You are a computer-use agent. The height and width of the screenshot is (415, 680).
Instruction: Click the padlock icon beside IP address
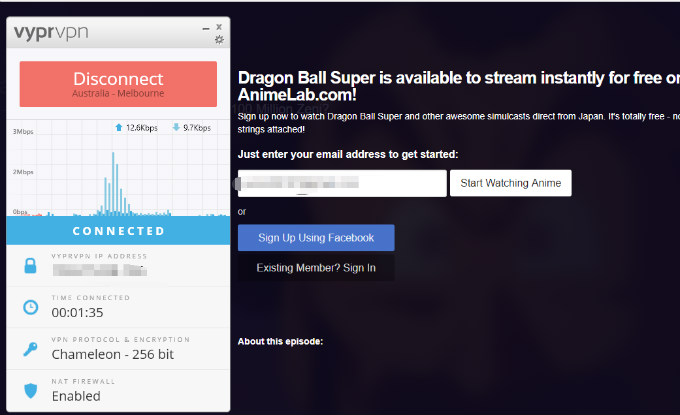[30, 265]
